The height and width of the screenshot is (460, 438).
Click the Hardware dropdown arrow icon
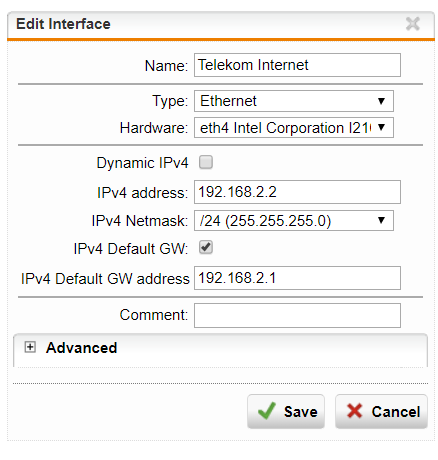click(x=381, y=127)
